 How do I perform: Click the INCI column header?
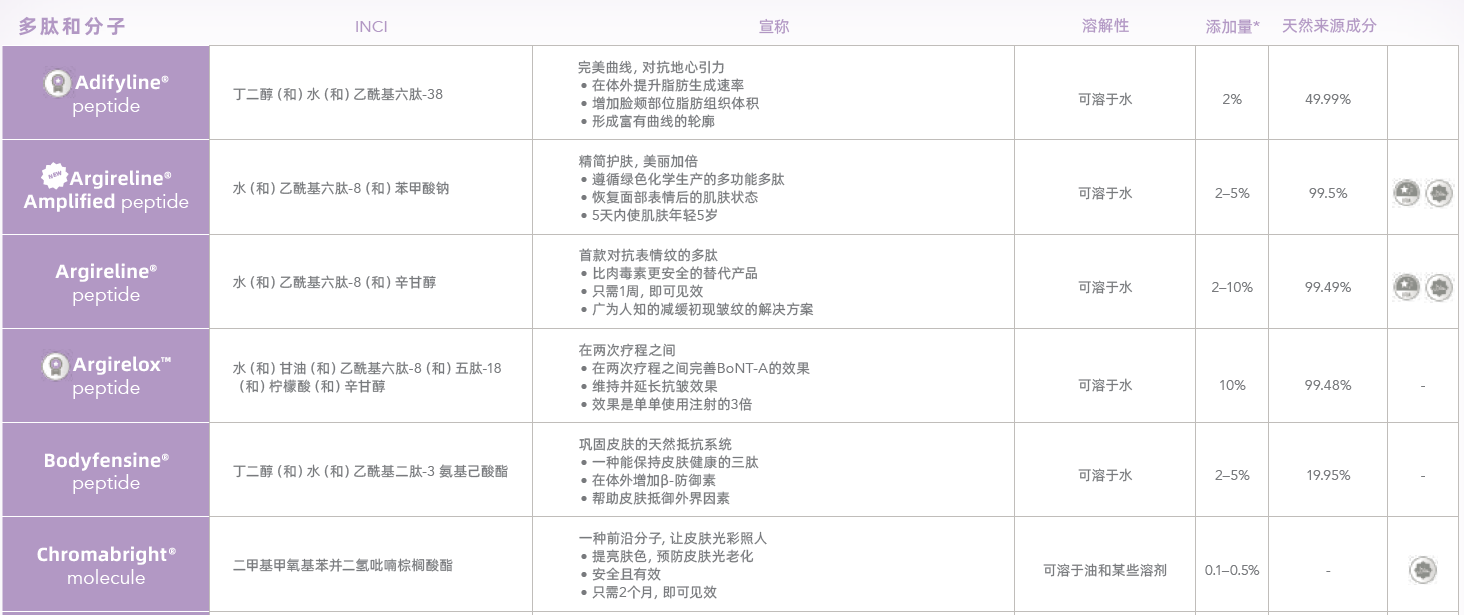(x=371, y=26)
